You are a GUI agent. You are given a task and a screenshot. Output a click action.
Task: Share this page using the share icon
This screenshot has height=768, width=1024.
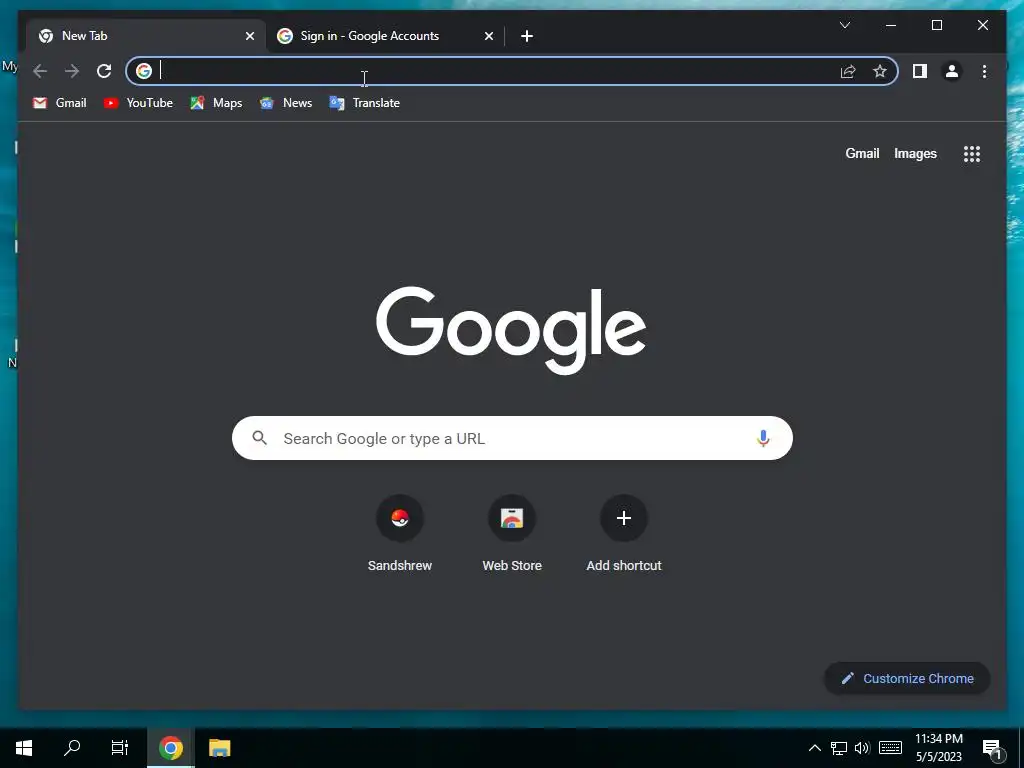[x=848, y=71]
